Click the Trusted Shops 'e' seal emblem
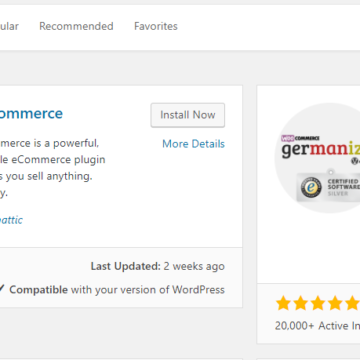360x360 pixels. tap(311, 187)
